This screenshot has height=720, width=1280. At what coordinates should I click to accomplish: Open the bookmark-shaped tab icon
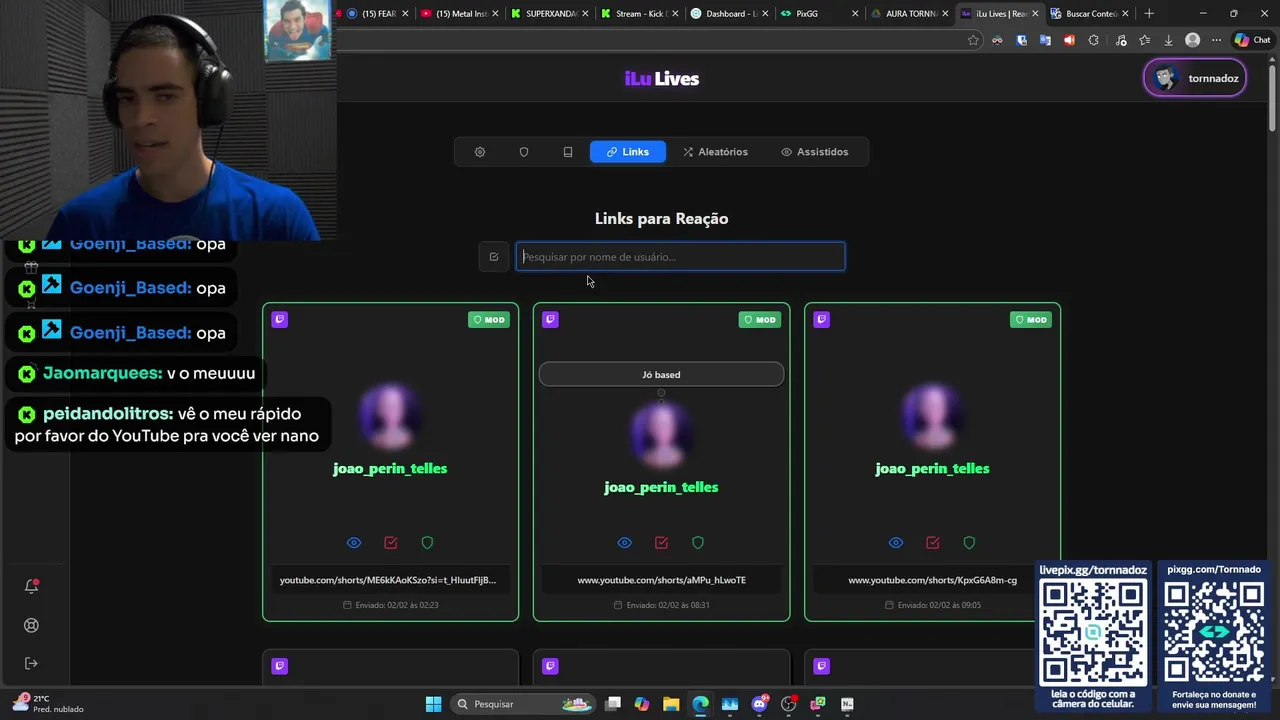(x=568, y=152)
